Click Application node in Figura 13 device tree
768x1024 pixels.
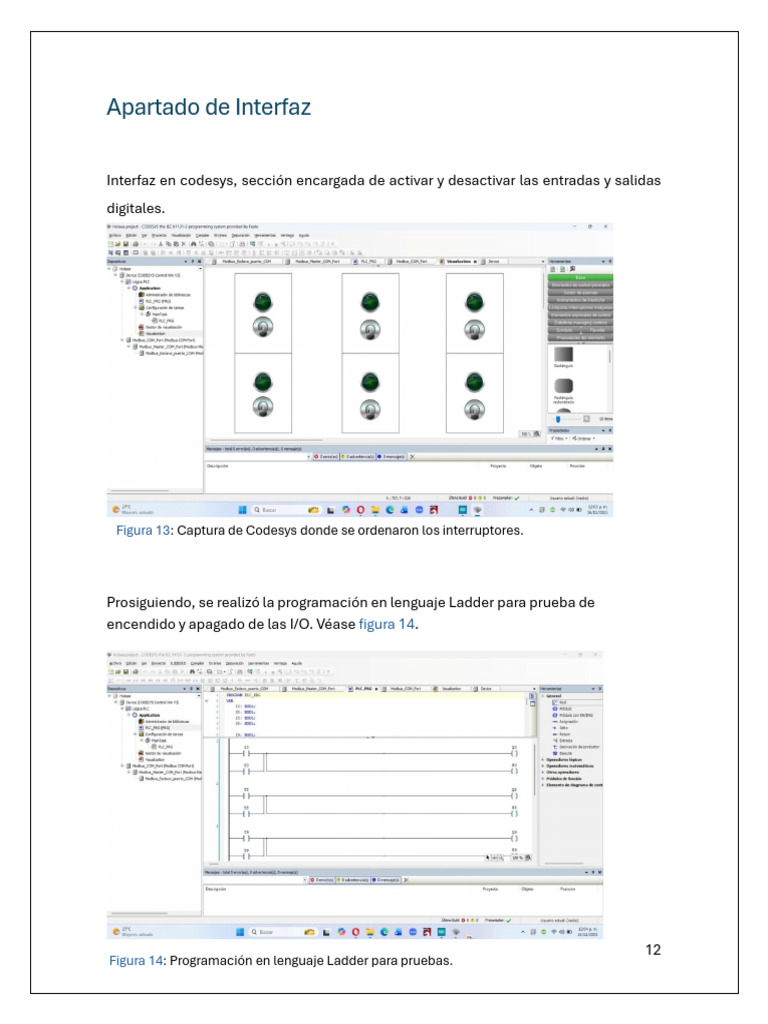[150, 288]
